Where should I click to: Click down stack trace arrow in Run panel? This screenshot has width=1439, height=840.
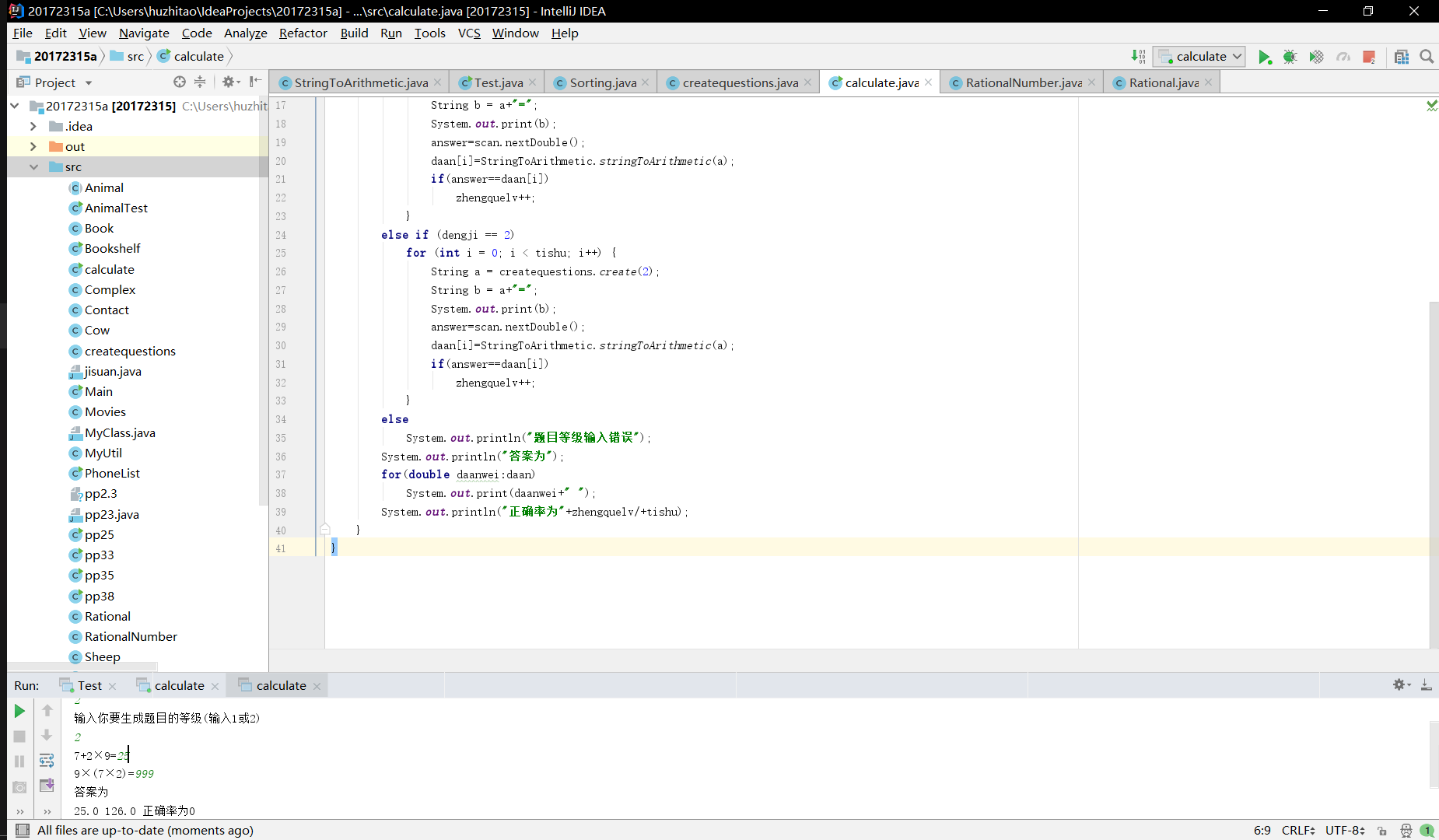pyautogui.click(x=47, y=736)
